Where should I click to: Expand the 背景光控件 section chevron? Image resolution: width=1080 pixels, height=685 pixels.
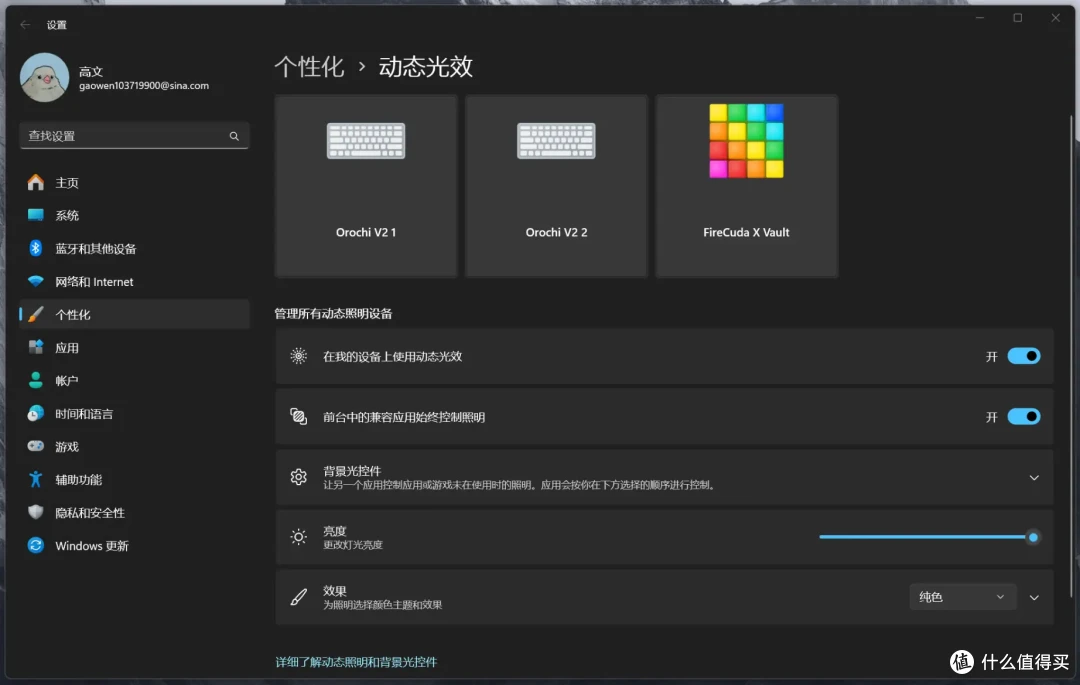click(1034, 477)
